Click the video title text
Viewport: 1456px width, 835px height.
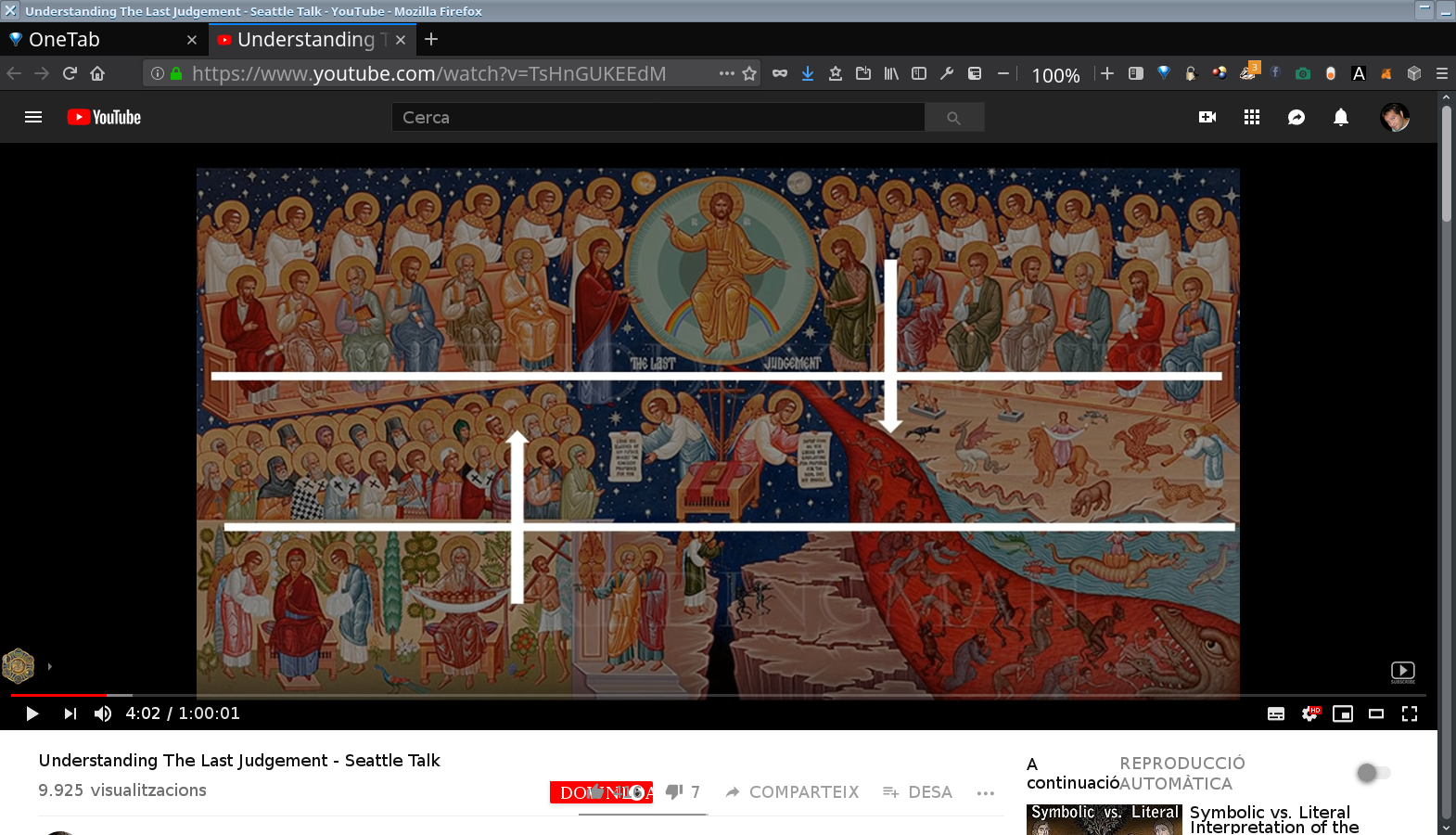coord(239,760)
